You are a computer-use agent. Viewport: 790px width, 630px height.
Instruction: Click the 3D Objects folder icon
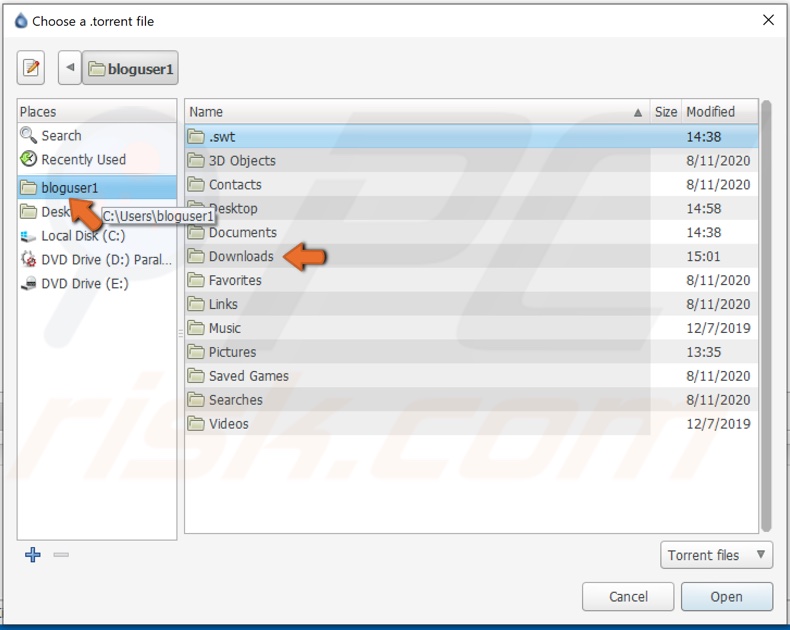pos(196,160)
